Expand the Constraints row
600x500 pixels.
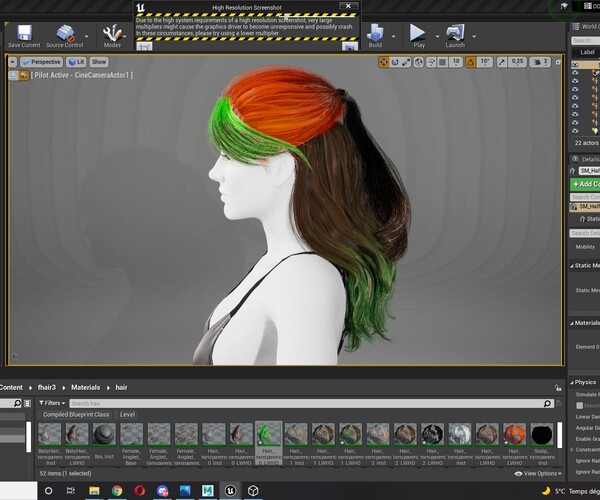click(572, 450)
